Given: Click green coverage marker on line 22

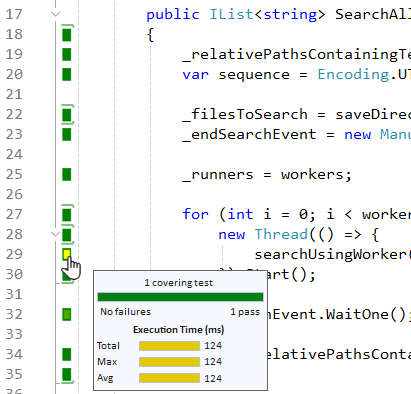Looking at the screenshot, I should click(67, 115).
